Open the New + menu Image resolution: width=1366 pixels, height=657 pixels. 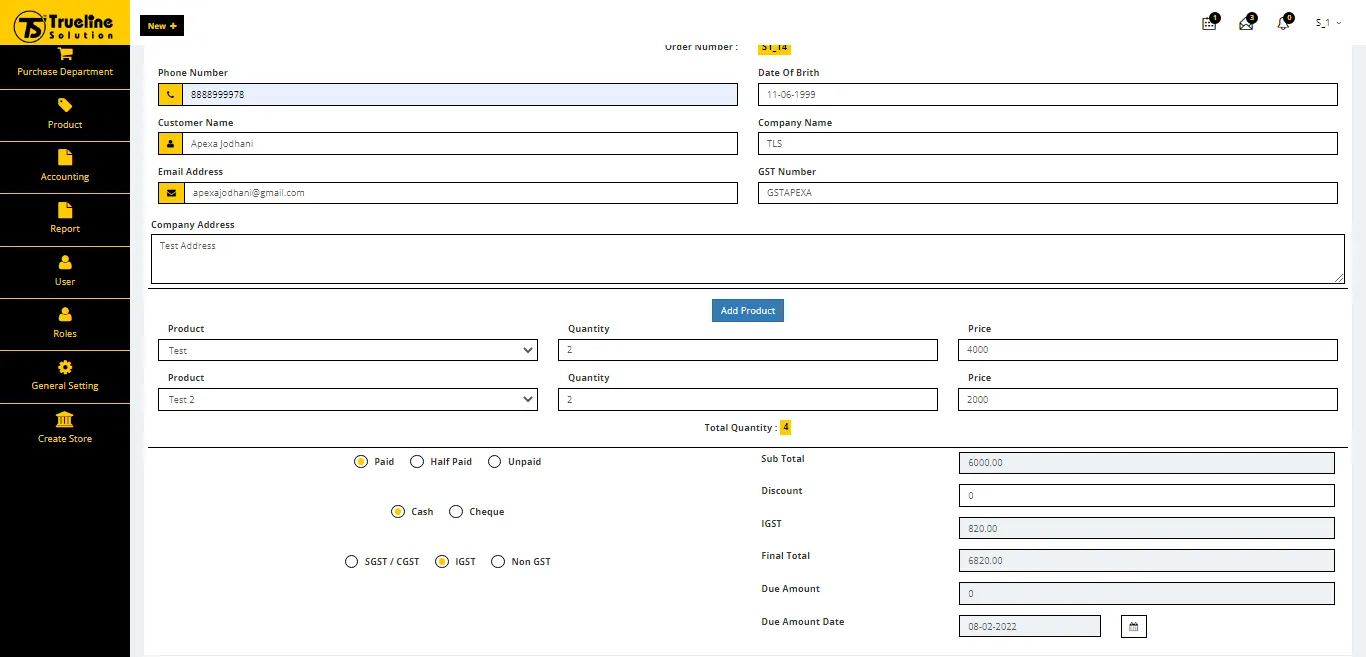(162, 26)
